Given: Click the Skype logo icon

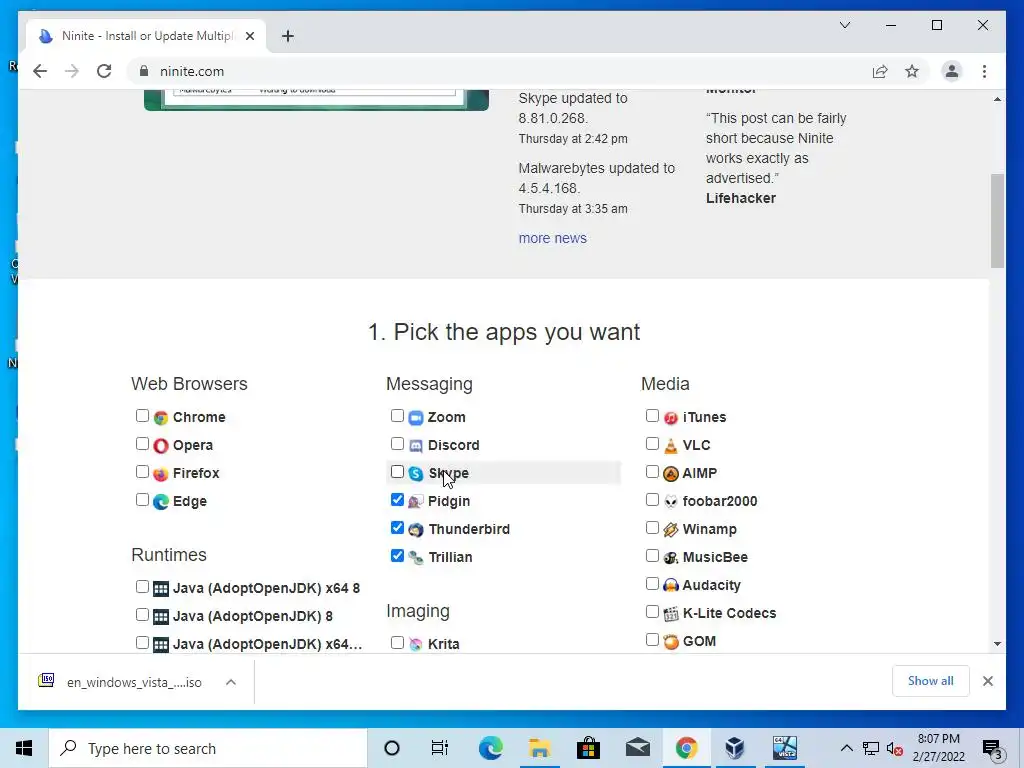Looking at the screenshot, I should pos(416,473).
